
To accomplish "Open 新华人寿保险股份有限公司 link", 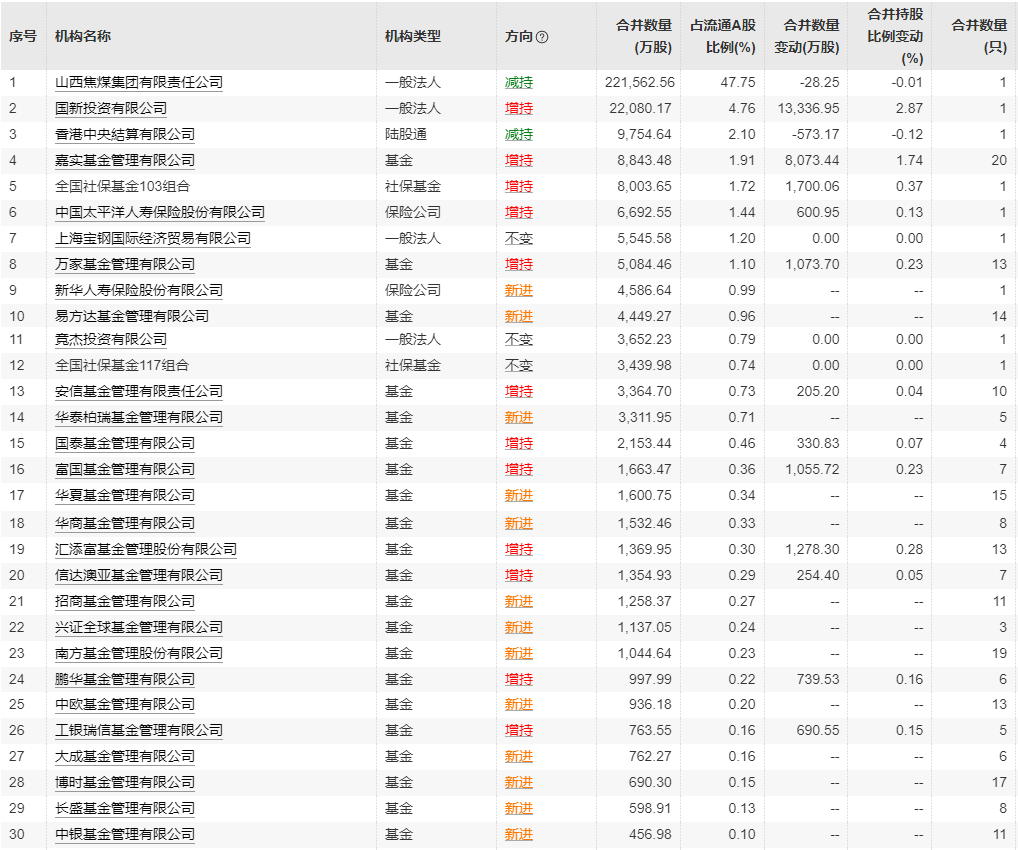I will click(x=139, y=290).
